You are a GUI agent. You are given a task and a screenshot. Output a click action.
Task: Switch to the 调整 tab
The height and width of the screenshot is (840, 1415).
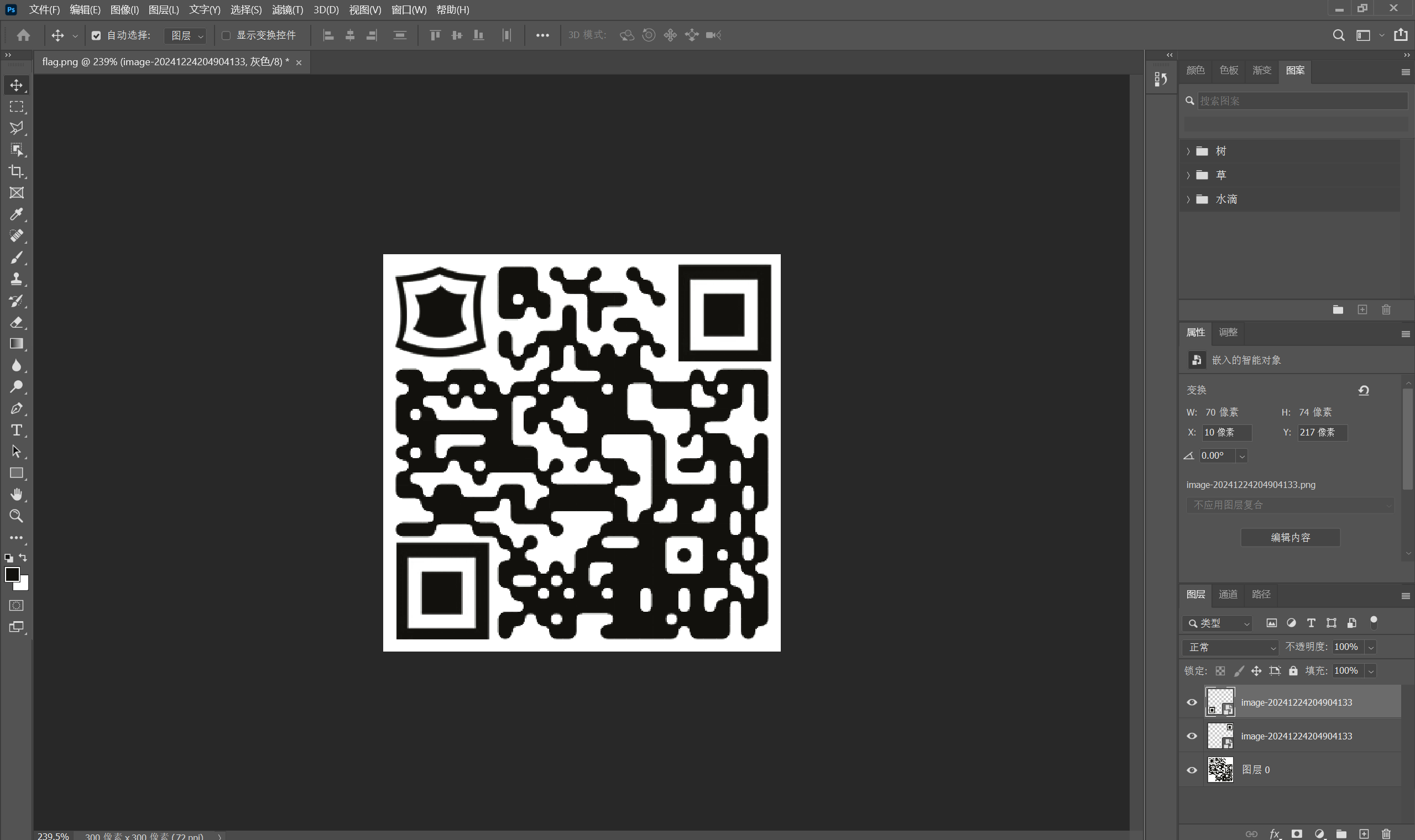1228,332
